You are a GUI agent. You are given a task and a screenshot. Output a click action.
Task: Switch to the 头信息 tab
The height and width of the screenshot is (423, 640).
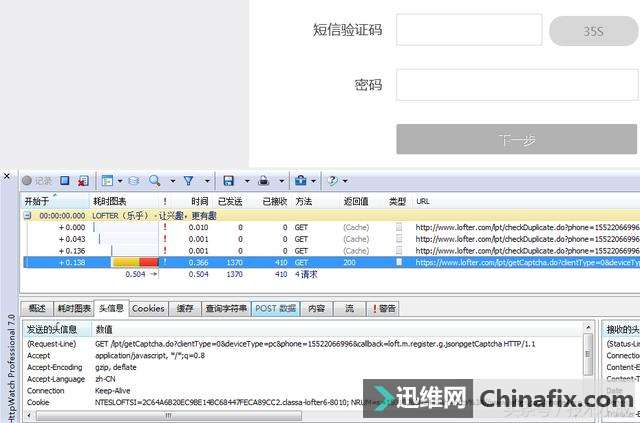111,308
